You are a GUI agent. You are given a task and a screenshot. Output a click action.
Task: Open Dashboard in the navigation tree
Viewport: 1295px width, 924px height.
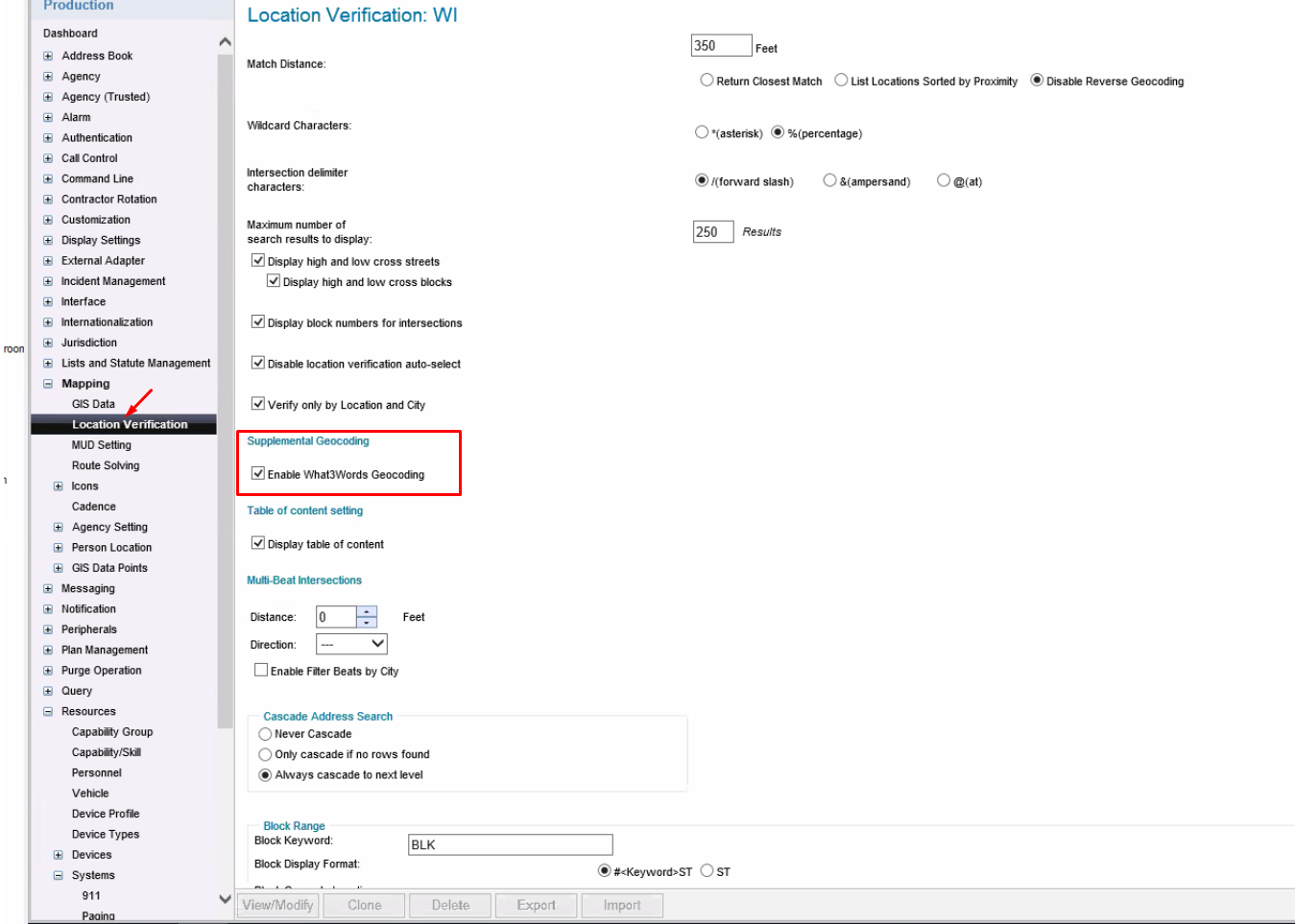[x=70, y=34]
